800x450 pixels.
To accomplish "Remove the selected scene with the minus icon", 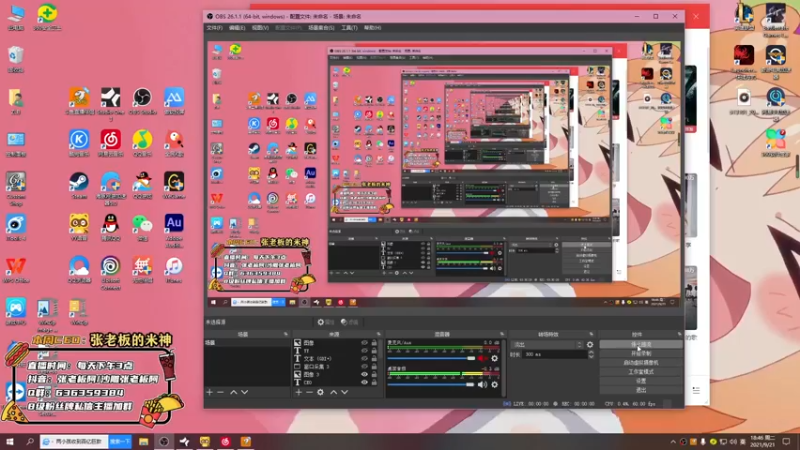I will coord(220,392).
